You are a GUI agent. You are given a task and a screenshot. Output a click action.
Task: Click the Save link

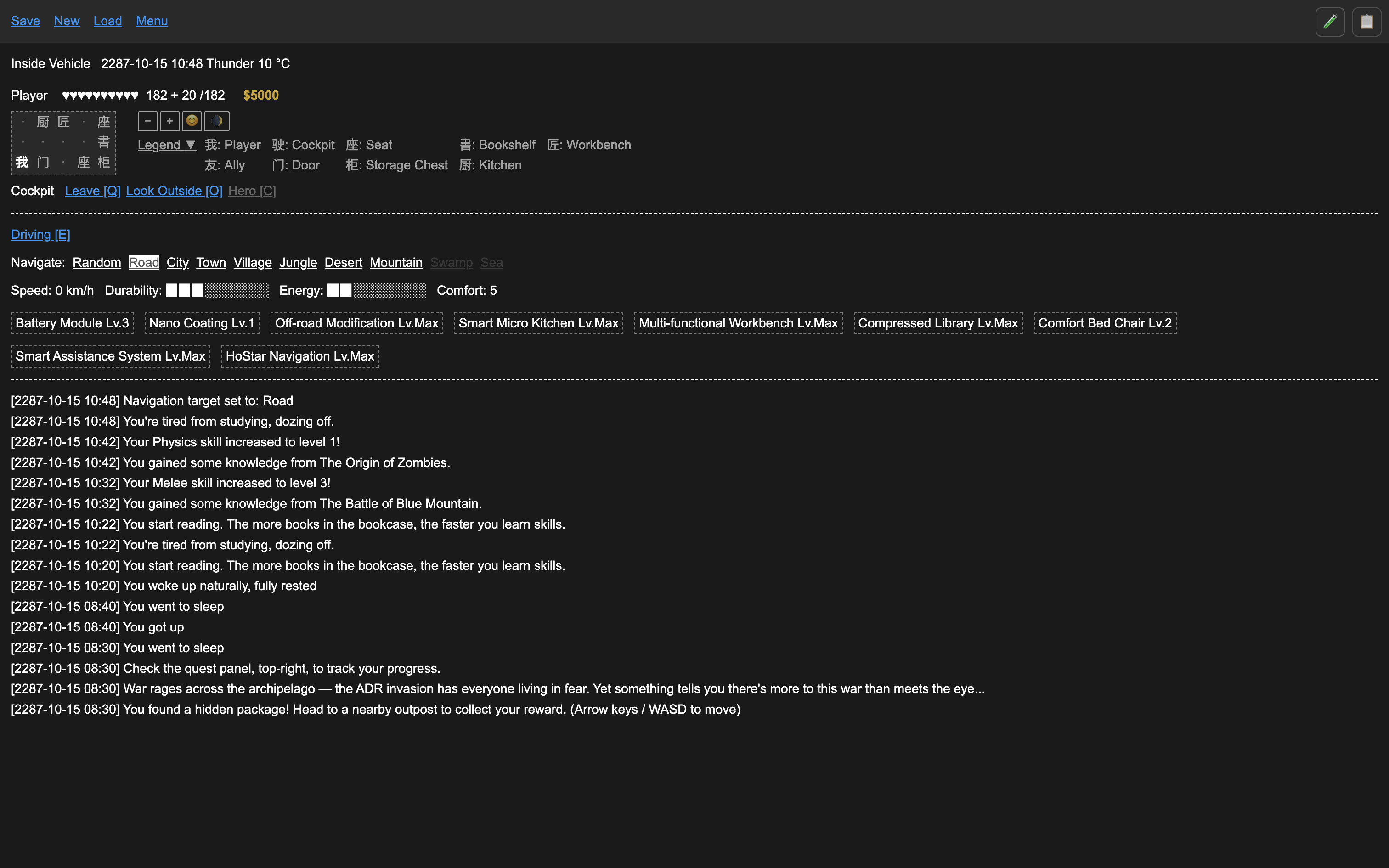[x=25, y=21]
